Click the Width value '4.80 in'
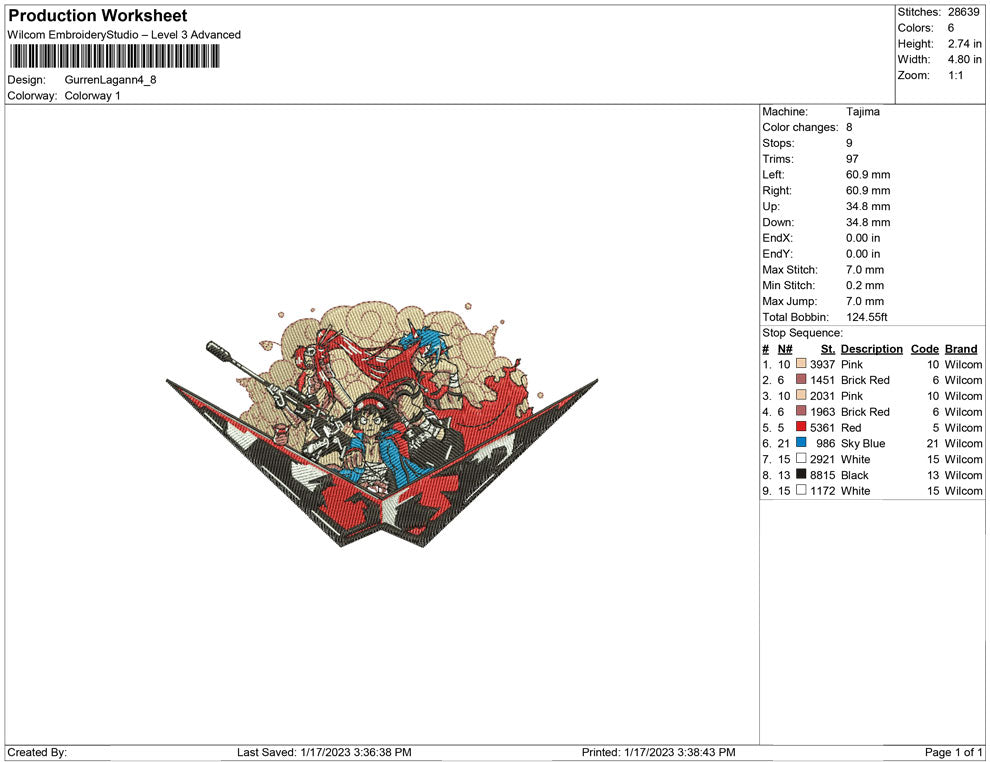Image resolution: width=990 pixels, height=762 pixels. (x=965, y=59)
